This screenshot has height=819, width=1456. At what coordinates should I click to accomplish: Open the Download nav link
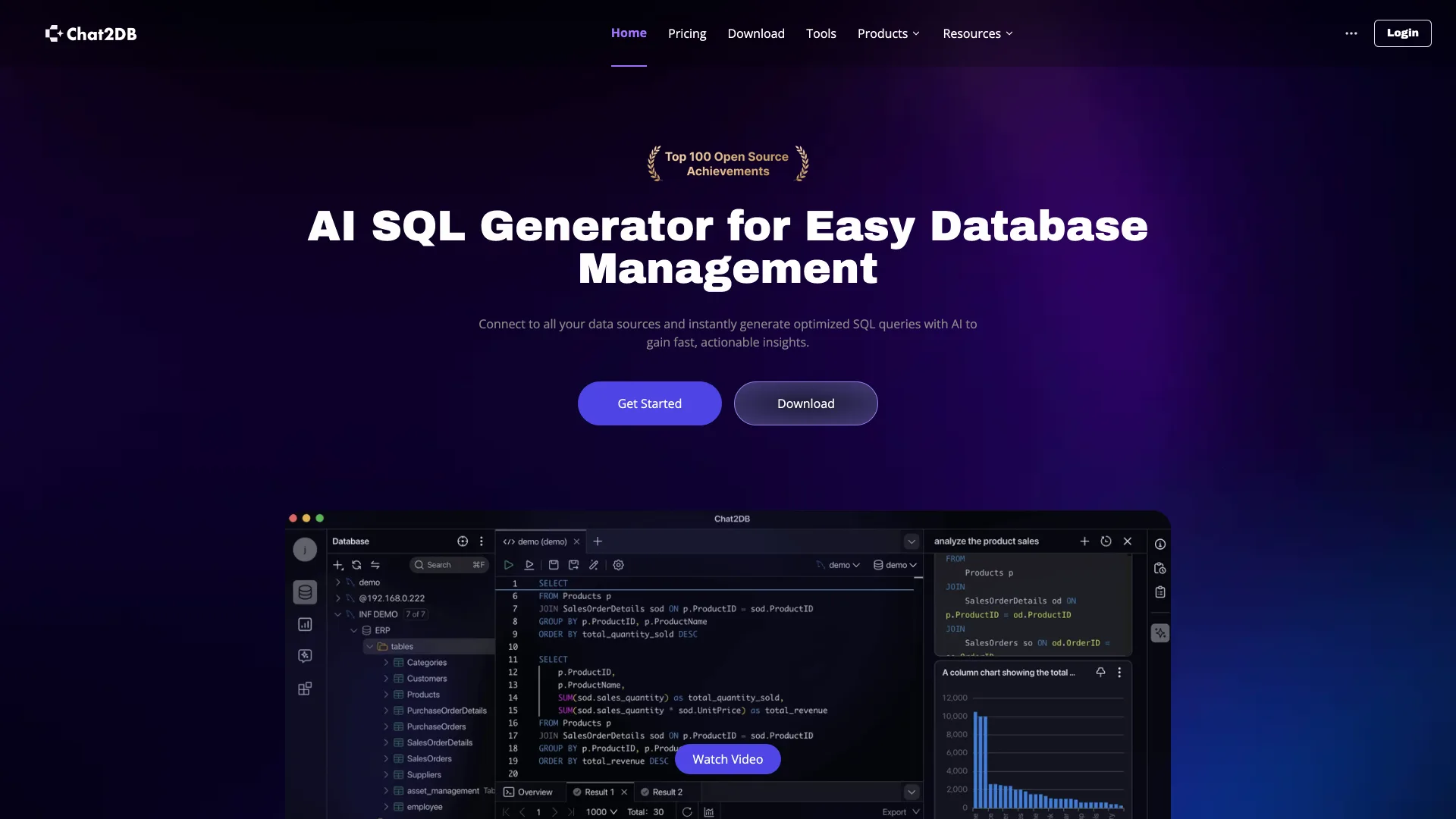[x=756, y=33]
